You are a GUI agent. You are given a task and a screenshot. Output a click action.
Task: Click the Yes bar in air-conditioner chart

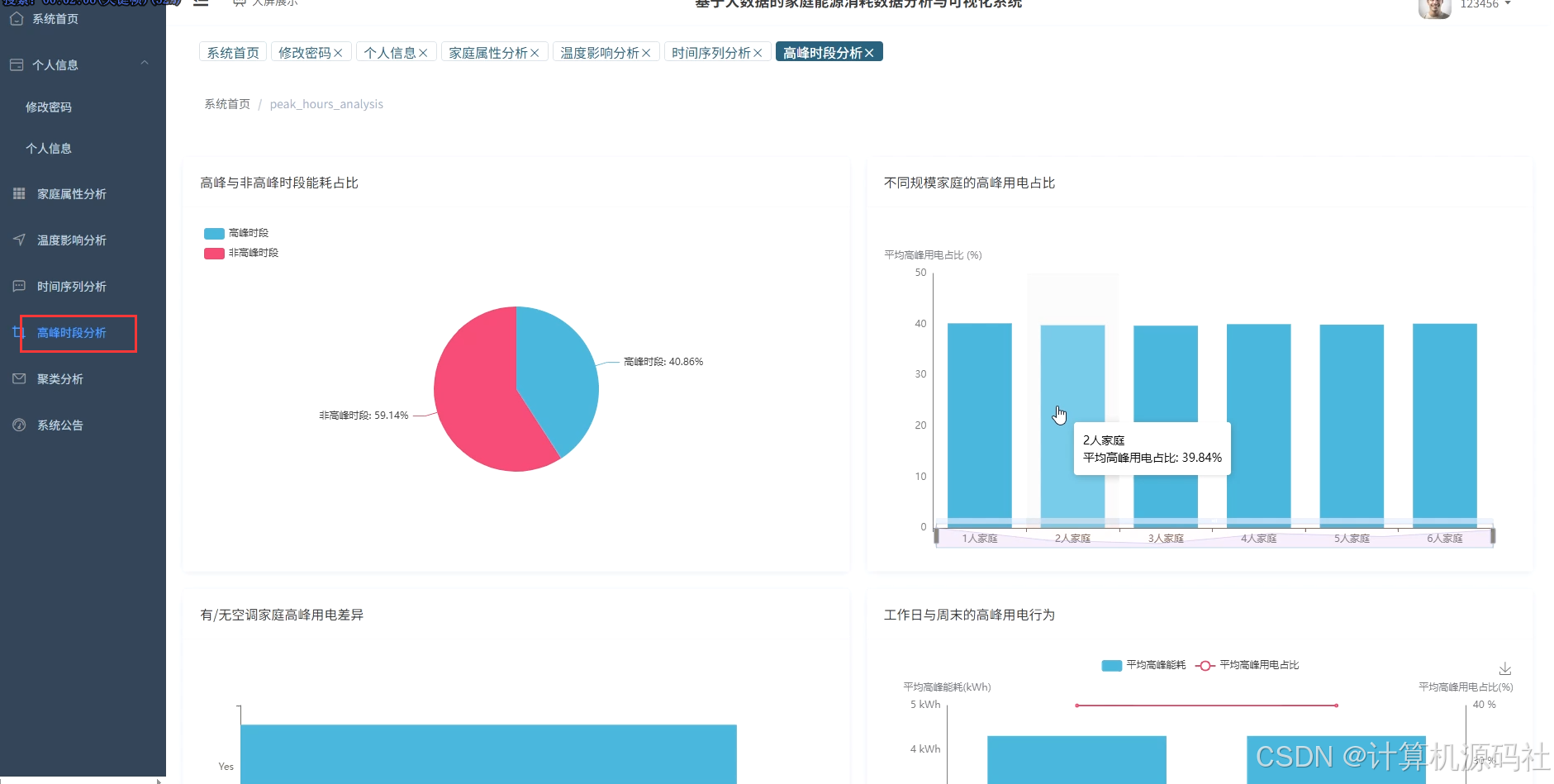pyautogui.click(x=488, y=754)
